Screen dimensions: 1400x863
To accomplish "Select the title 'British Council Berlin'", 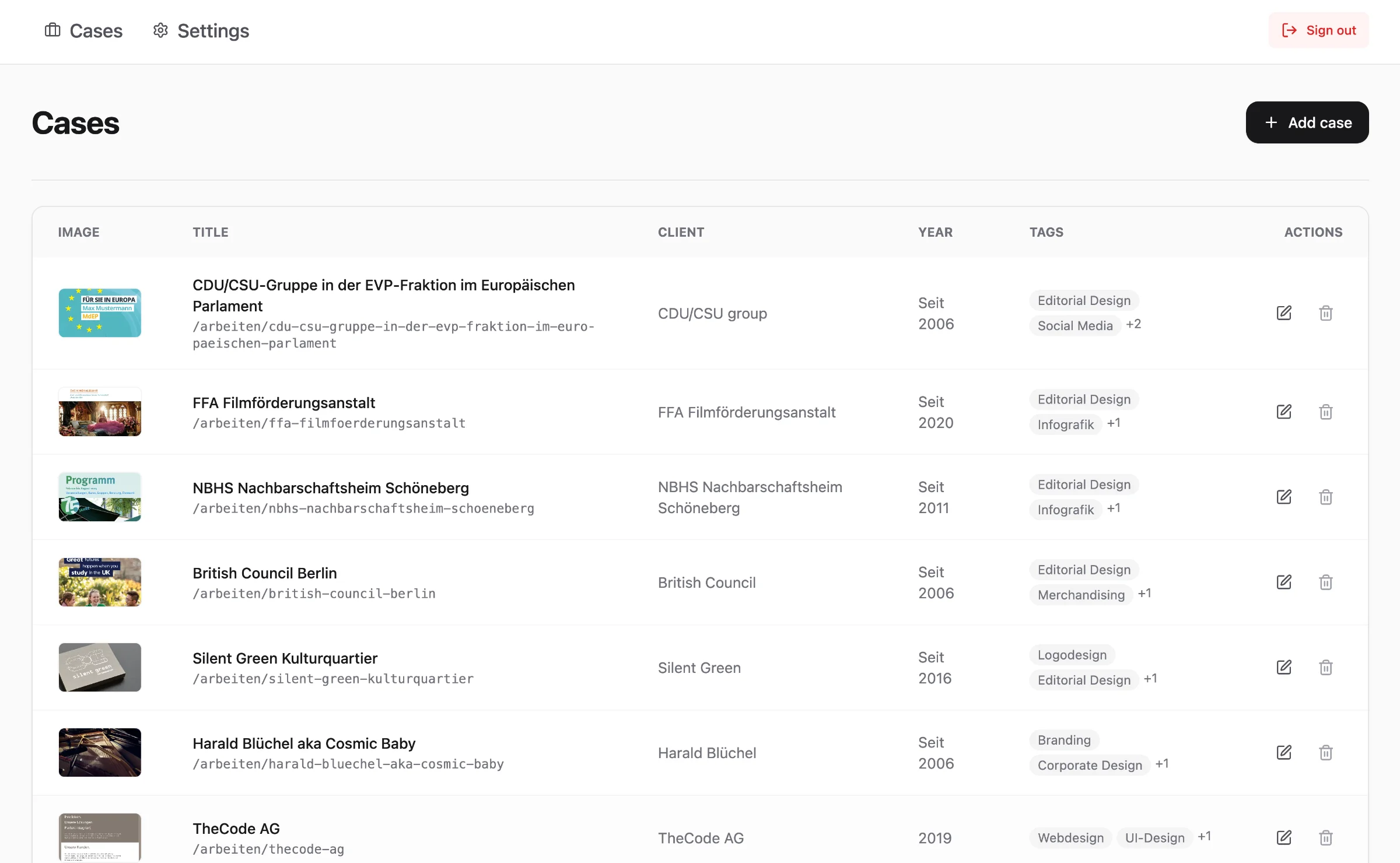I will click(x=265, y=573).
